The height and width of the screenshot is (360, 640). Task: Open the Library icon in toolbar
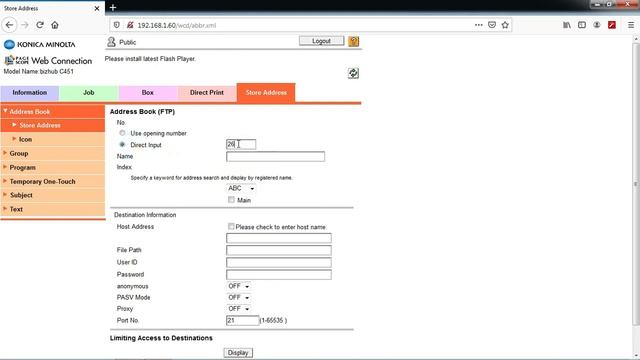click(x=567, y=25)
